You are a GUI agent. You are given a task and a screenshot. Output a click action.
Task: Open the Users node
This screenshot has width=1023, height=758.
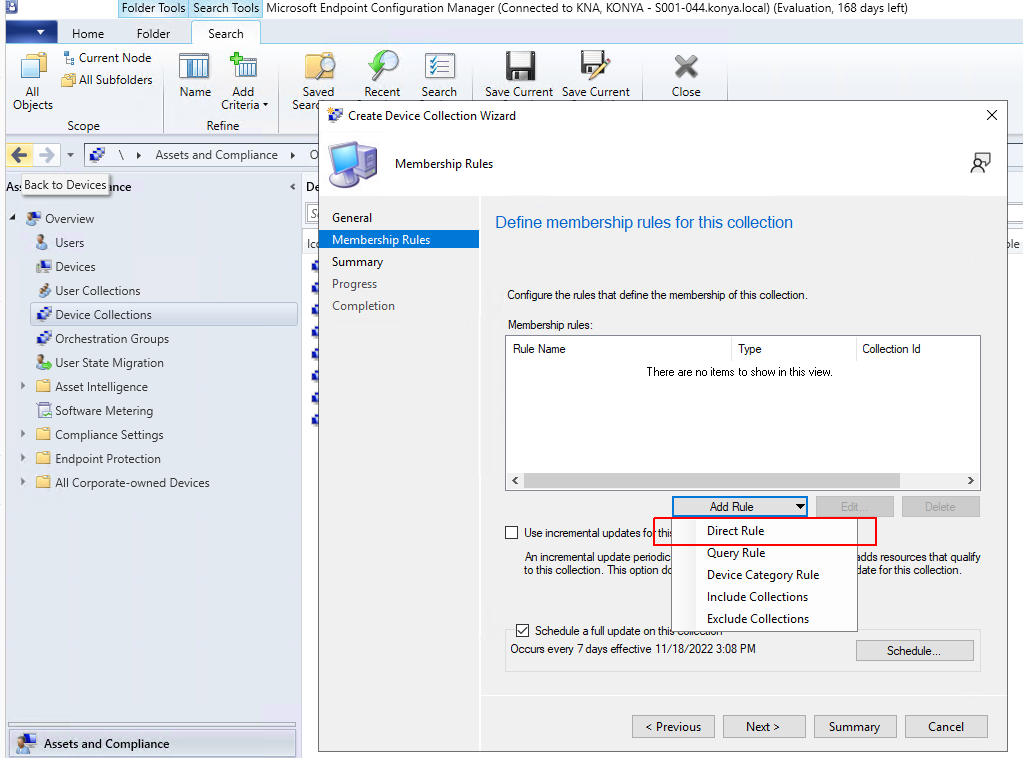click(x=69, y=243)
